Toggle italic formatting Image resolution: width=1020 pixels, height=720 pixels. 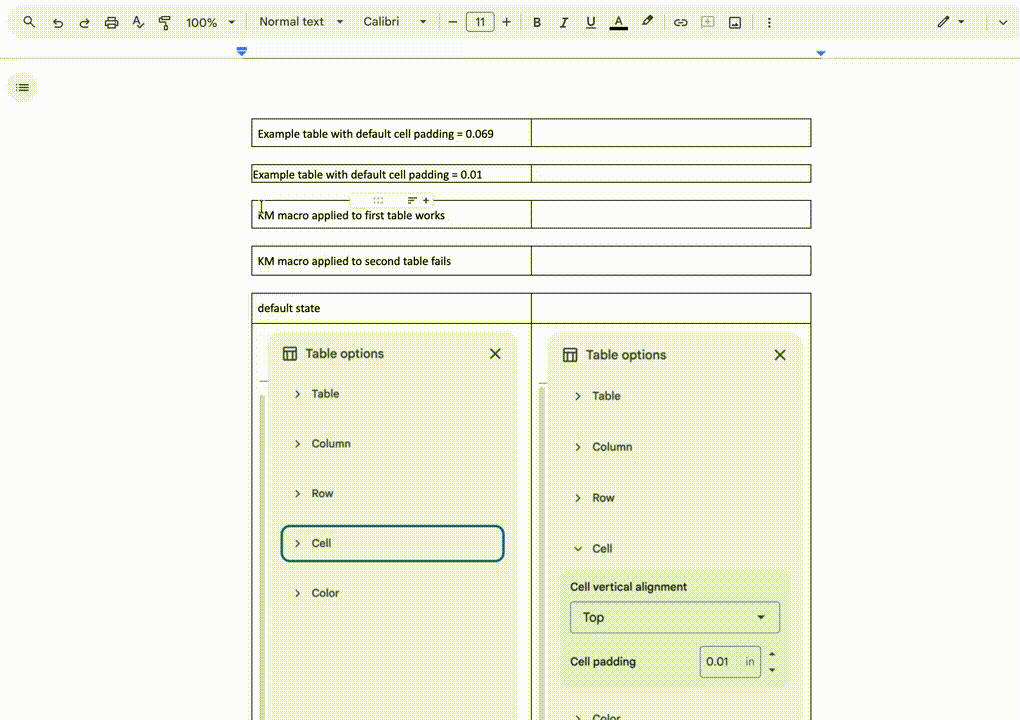564,22
